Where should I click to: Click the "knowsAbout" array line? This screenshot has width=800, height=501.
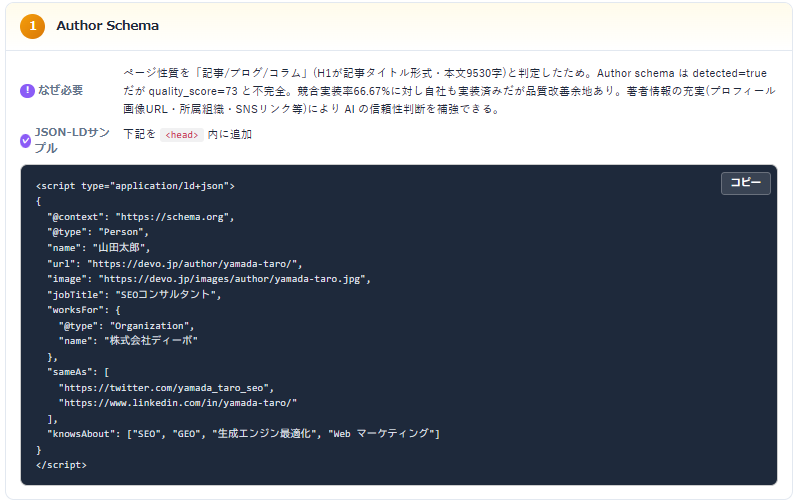point(243,434)
